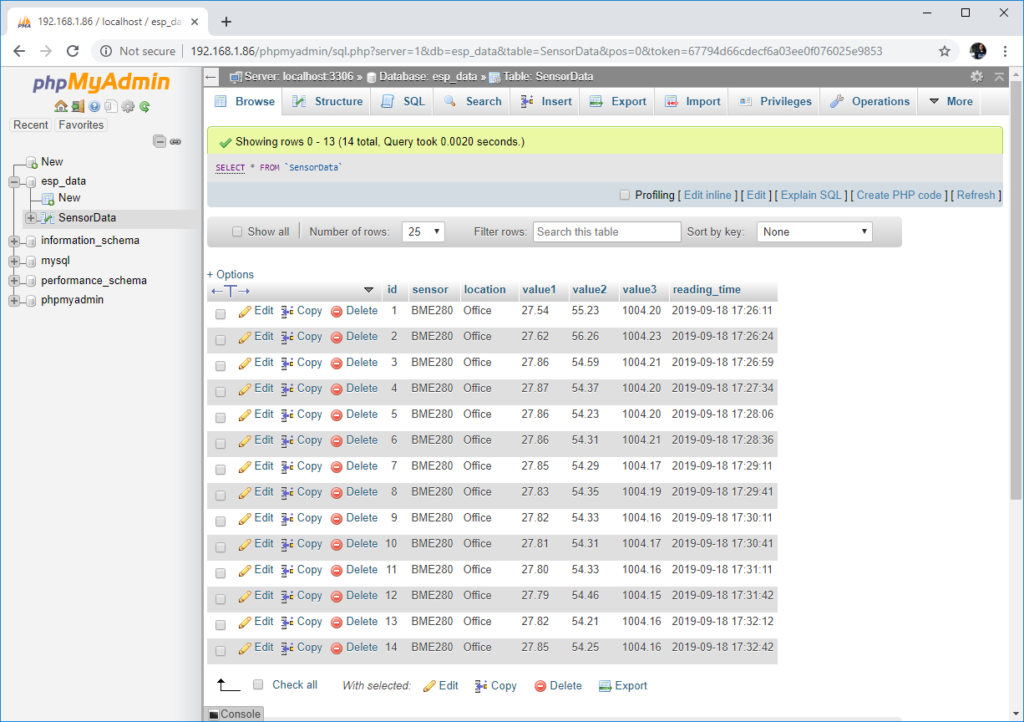
Task: Click the log out icon in the sidebar
Action: 77,106
